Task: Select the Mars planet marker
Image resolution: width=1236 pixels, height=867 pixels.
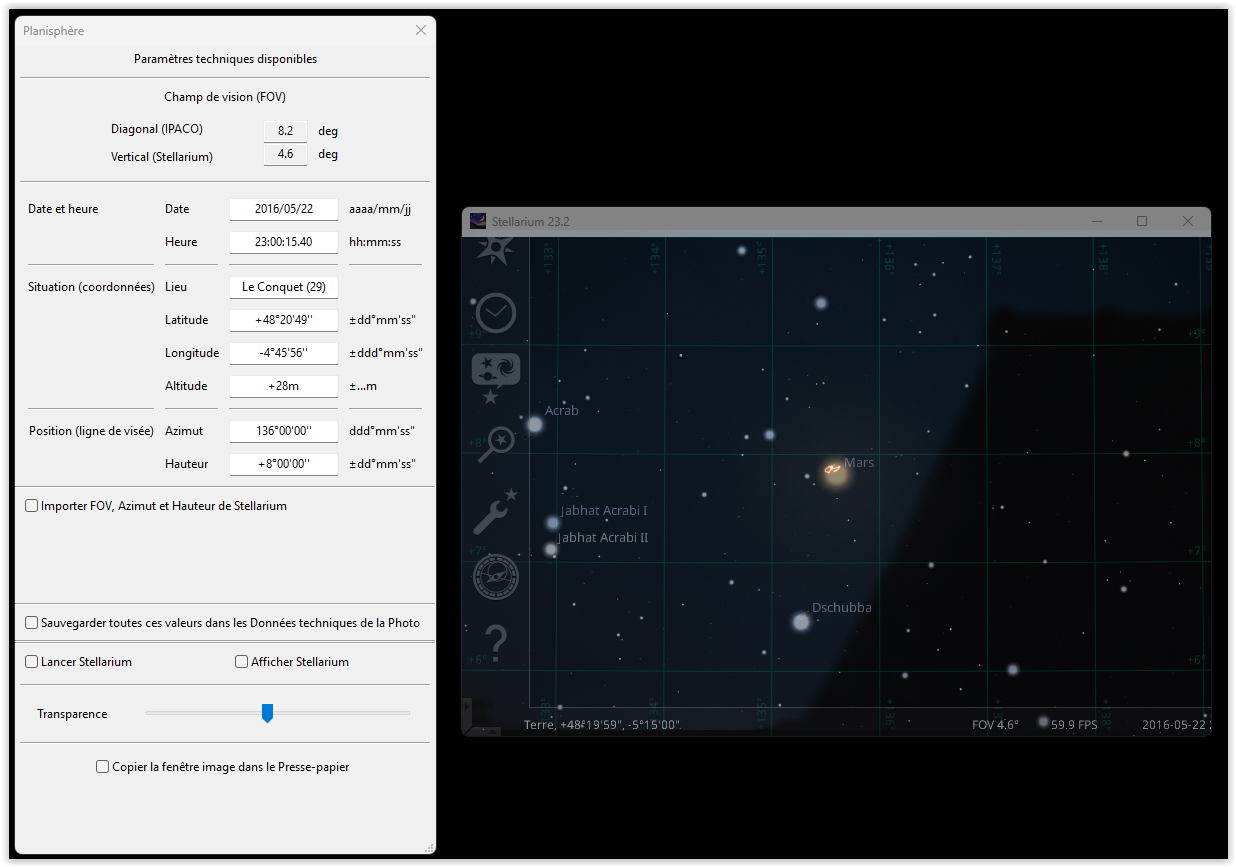Action: point(835,471)
